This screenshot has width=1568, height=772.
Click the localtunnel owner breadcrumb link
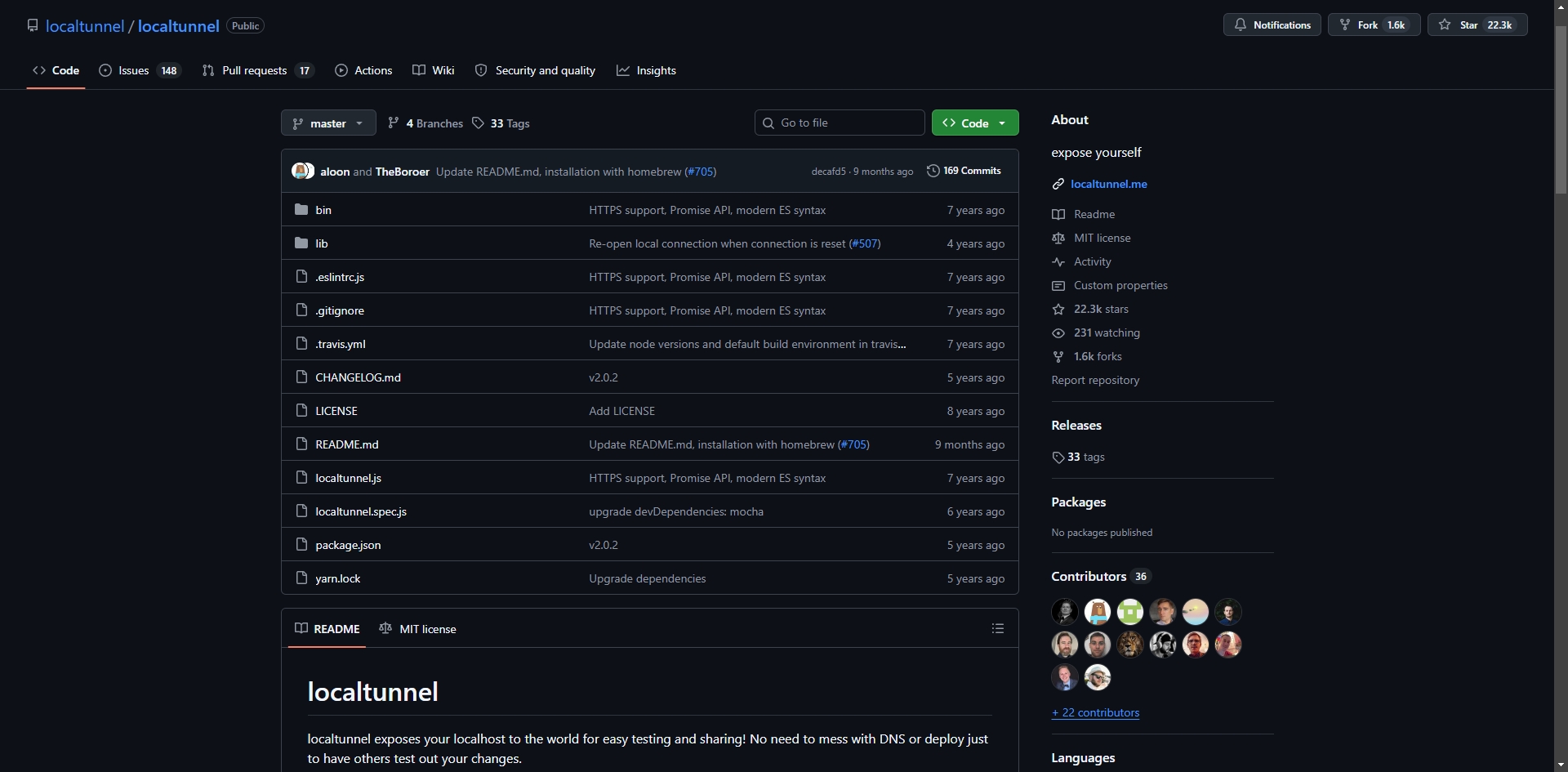(85, 25)
